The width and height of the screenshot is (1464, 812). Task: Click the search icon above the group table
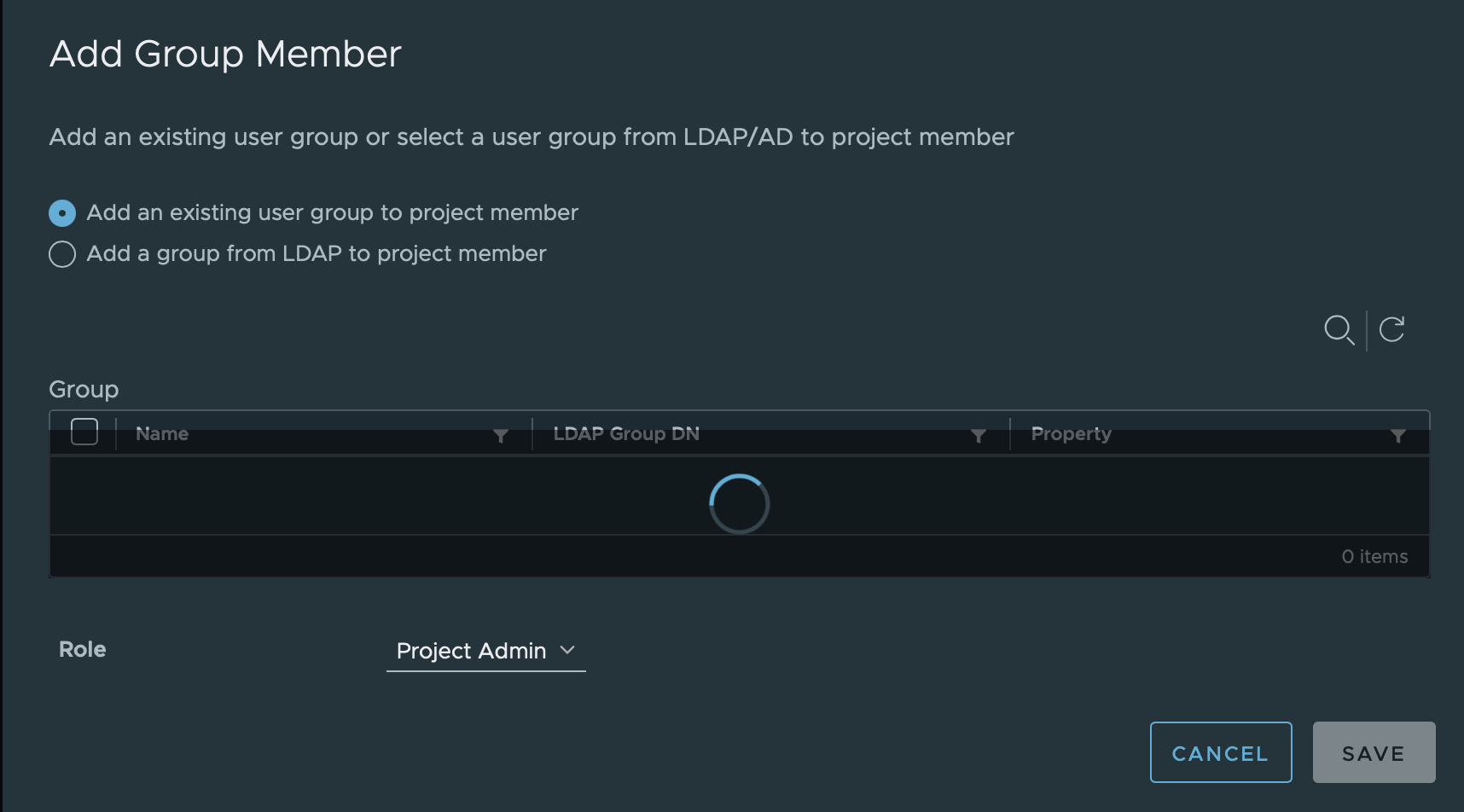pos(1339,331)
